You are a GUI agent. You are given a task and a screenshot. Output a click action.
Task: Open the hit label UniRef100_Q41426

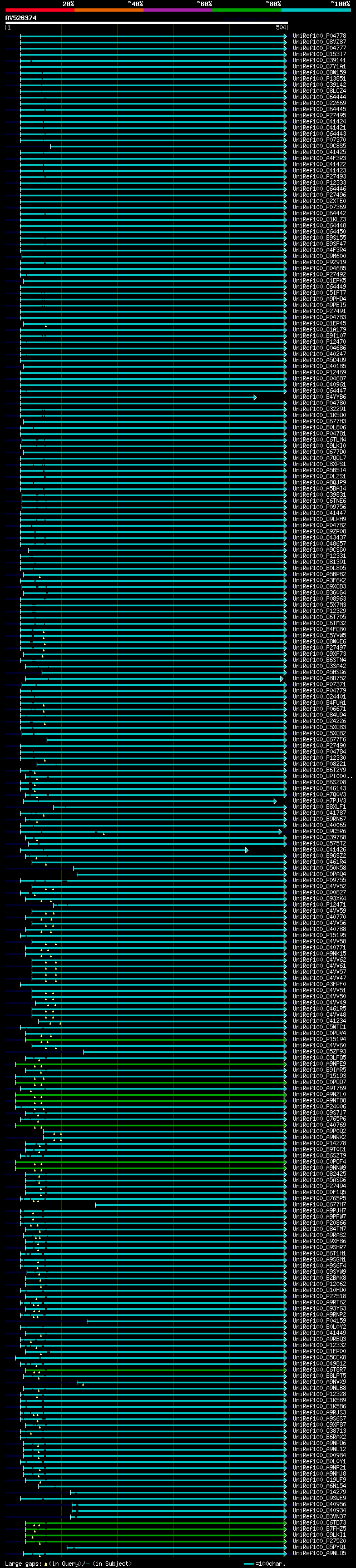(319, 850)
